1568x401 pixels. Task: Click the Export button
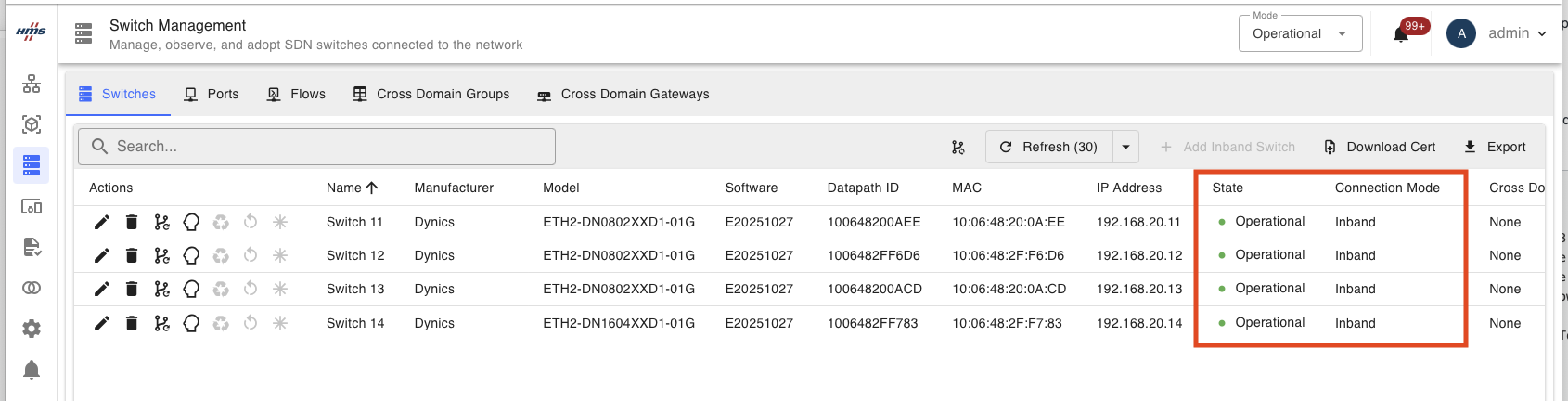pos(1495,147)
